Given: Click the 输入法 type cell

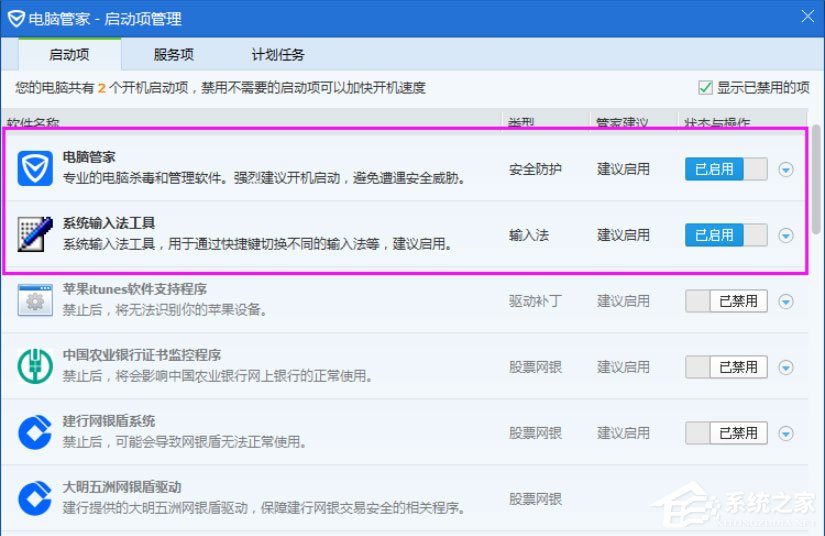Looking at the screenshot, I should click(x=529, y=235).
